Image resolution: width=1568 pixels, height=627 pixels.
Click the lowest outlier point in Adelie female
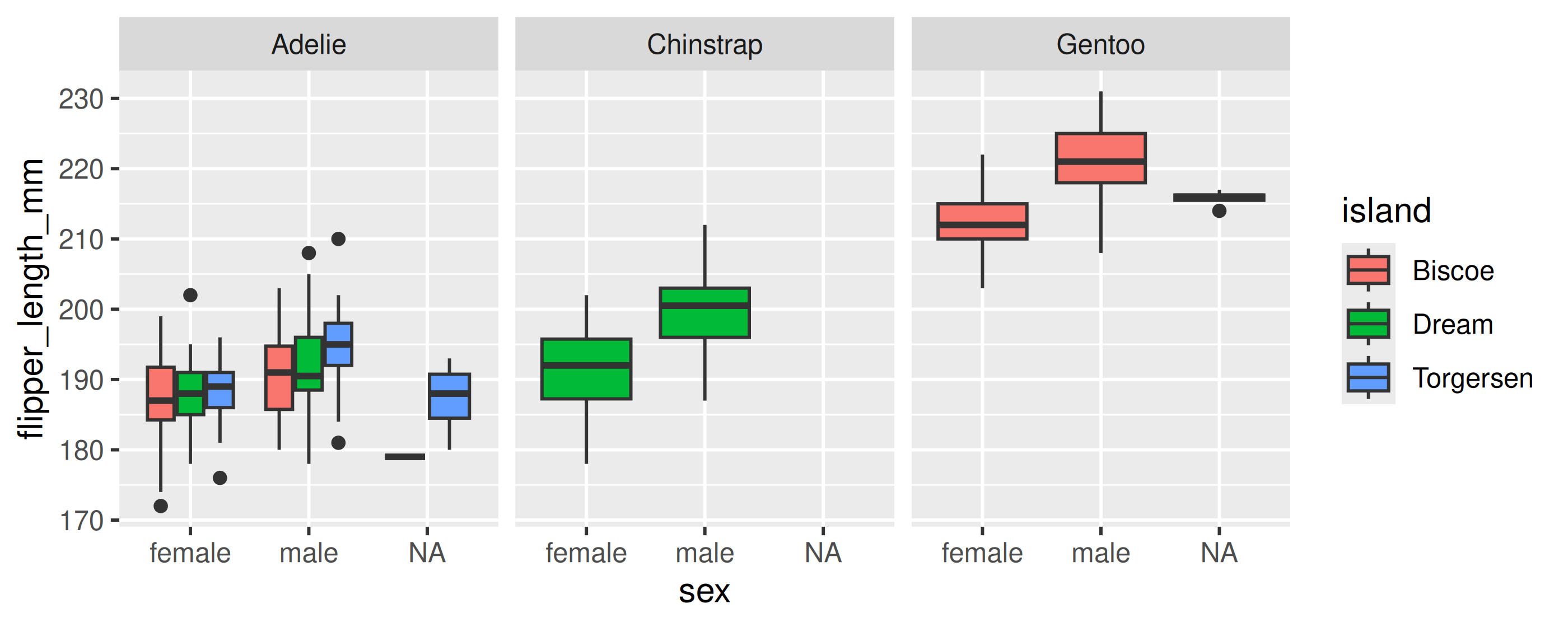(x=161, y=506)
